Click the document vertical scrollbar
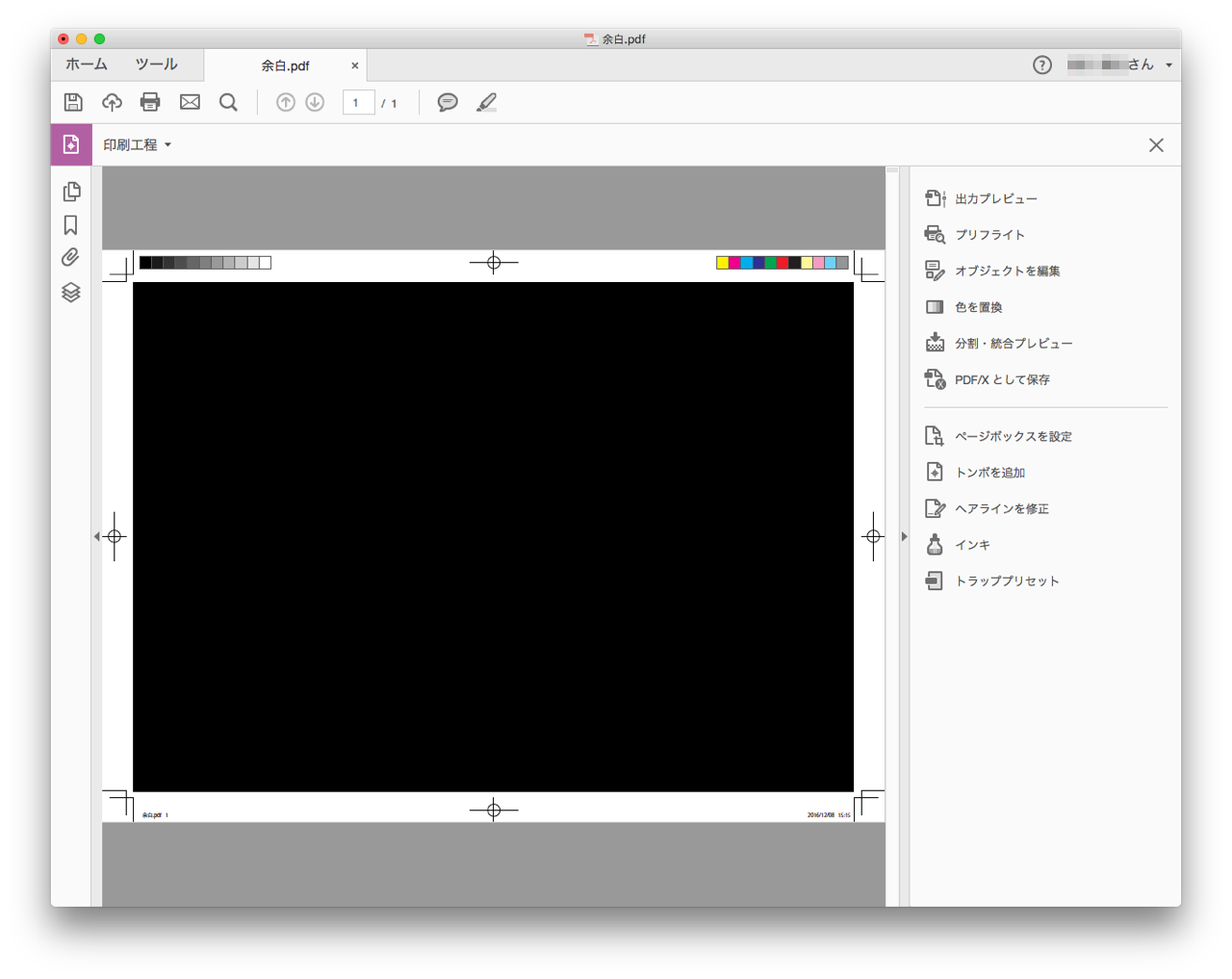This screenshot has width=1232, height=979. pos(892,536)
